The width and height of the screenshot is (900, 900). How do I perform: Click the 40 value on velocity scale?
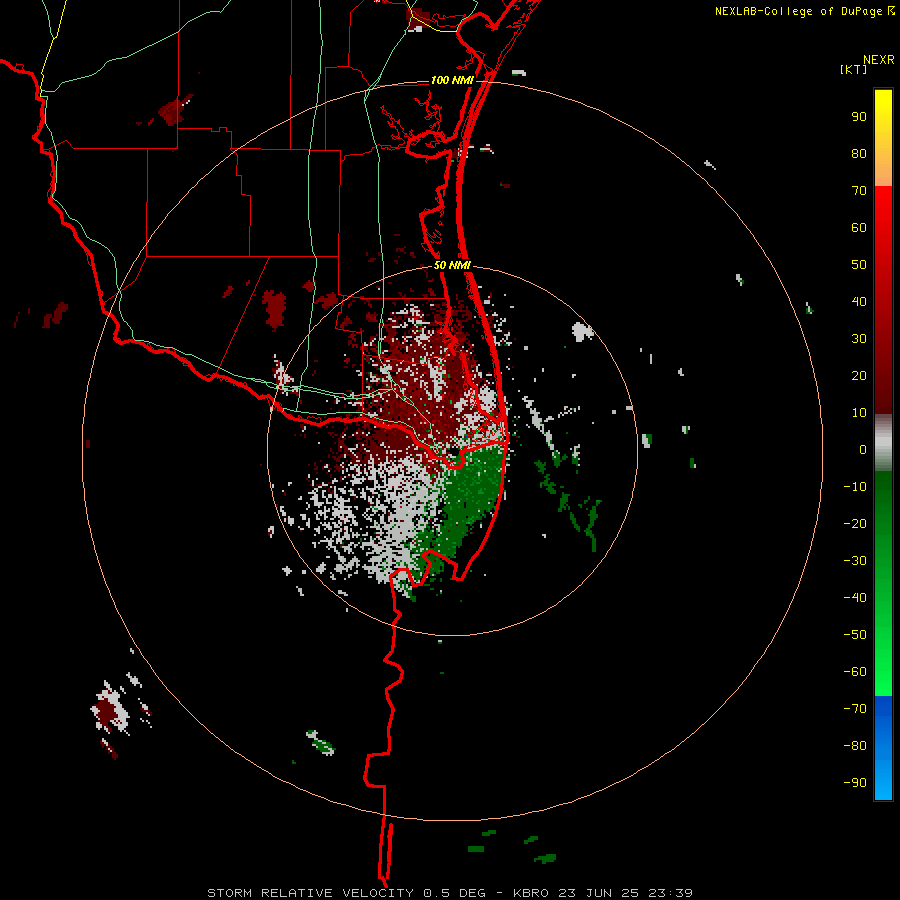[859, 302]
